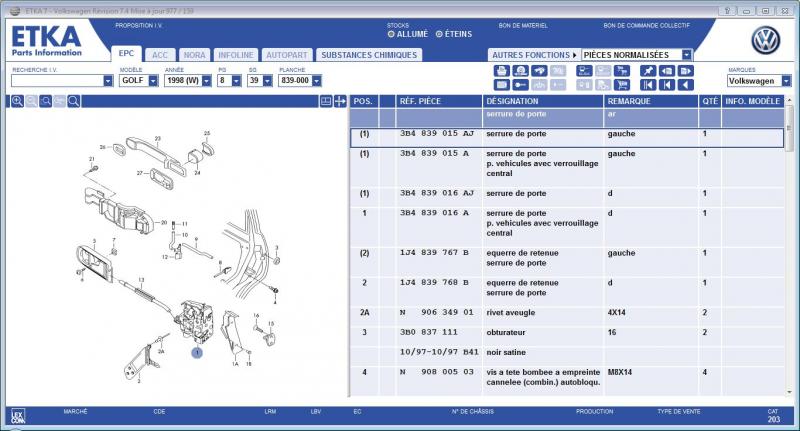Click the RÉF. PIÈCE column header
This screenshot has width=800, height=431.
click(x=439, y=101)
